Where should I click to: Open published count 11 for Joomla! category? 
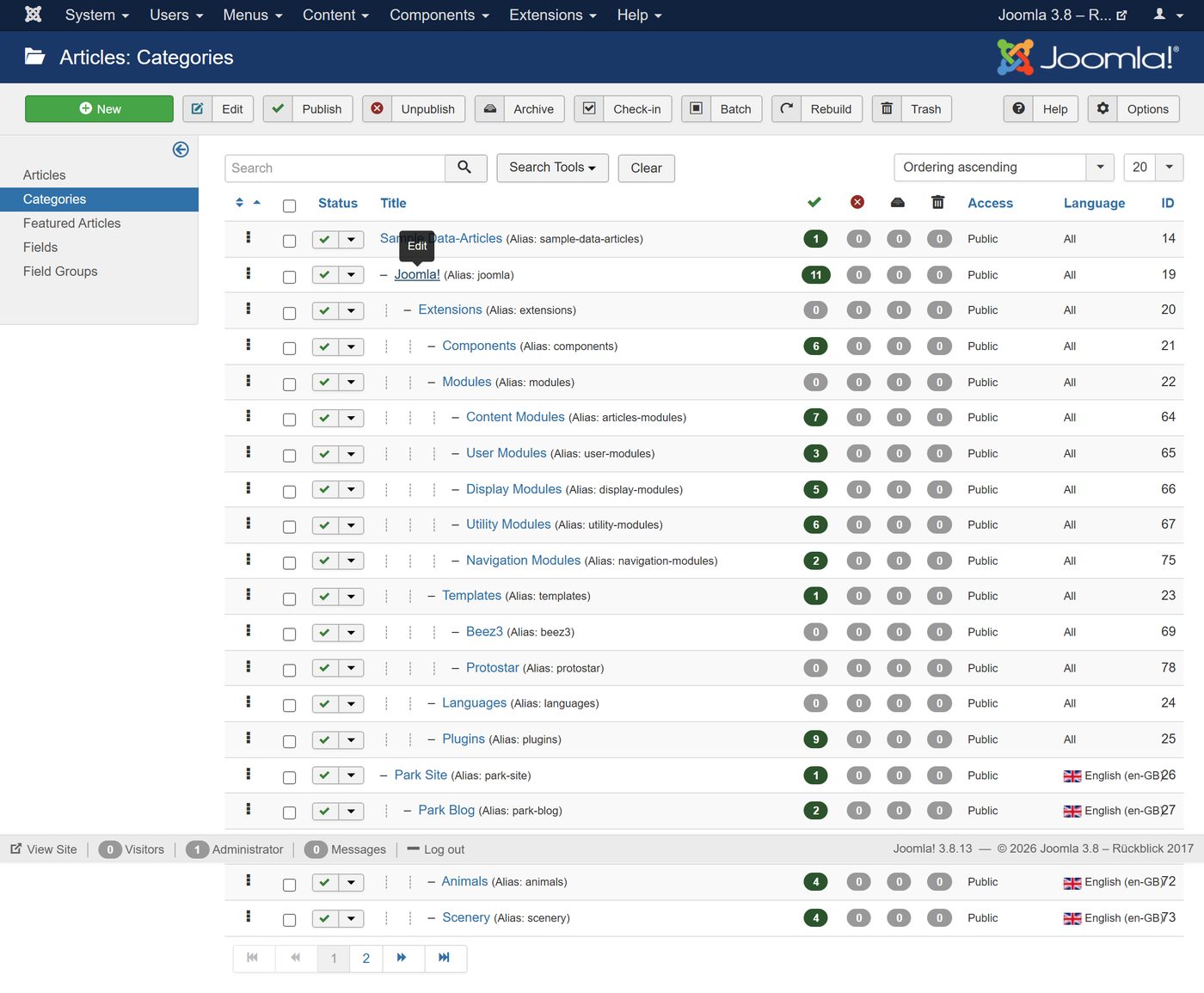click(815, 275)
